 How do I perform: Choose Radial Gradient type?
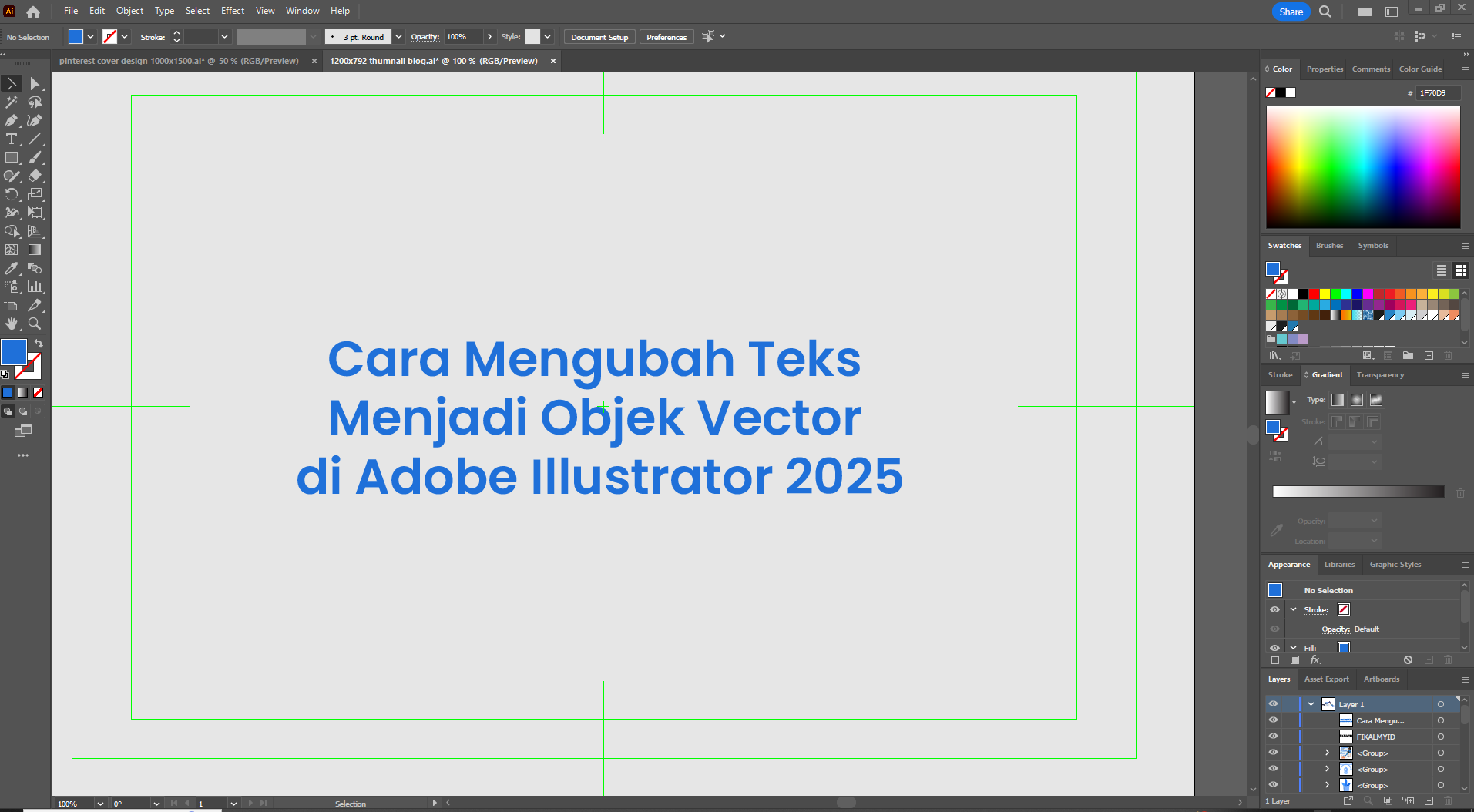(x=1357, y=400)
